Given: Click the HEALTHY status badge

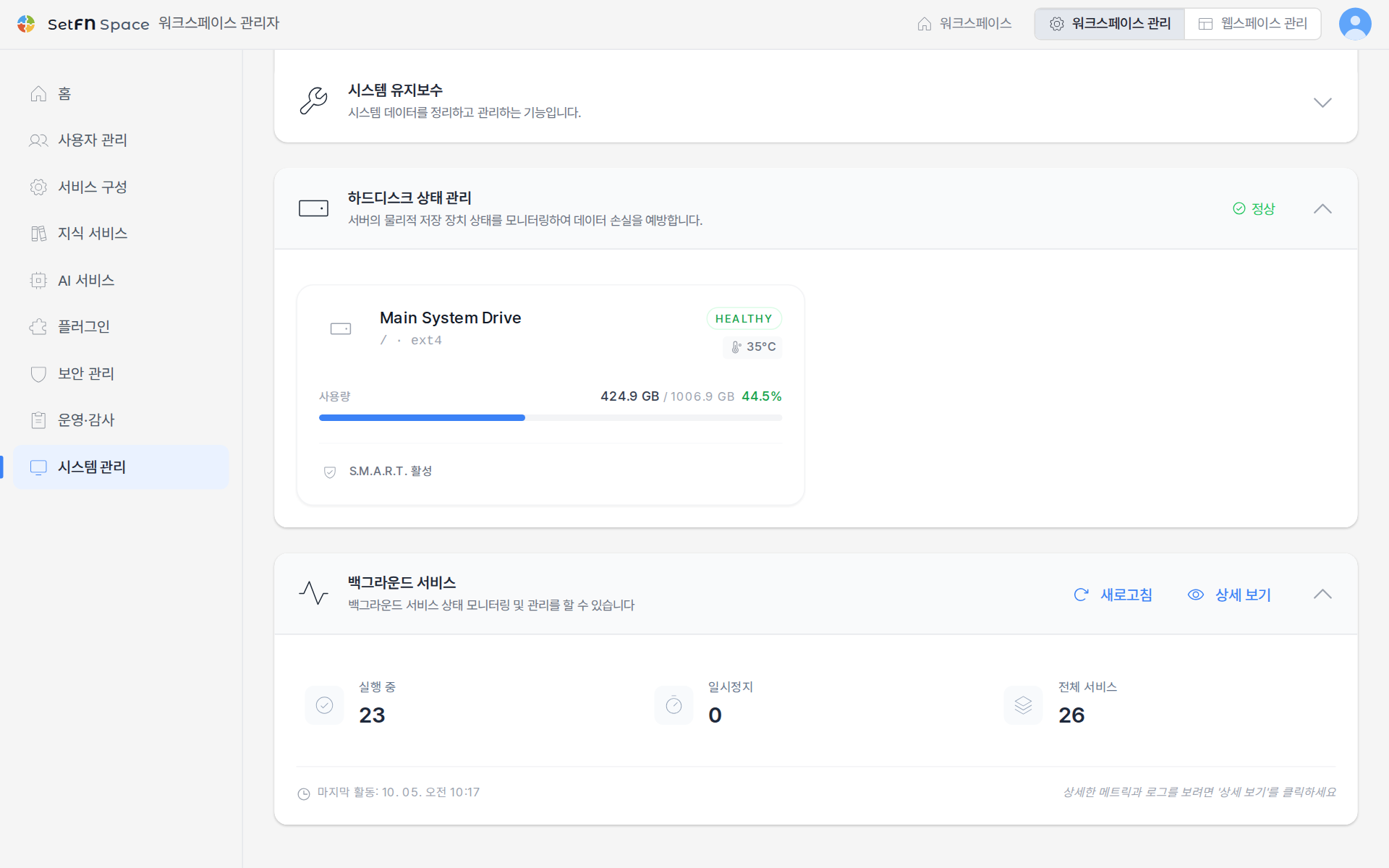Looking at the screenshot, I should [x=744, y=318].
